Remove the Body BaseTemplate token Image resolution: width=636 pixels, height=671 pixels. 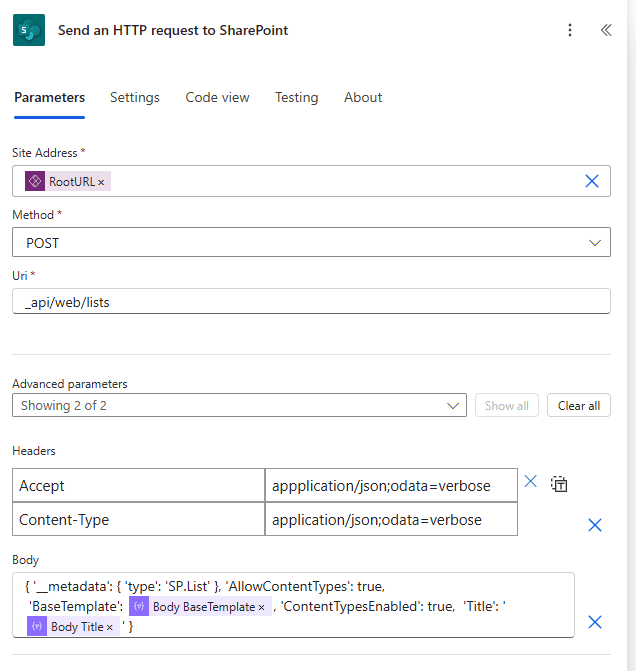pyautogui.click(x=262, y=607)
